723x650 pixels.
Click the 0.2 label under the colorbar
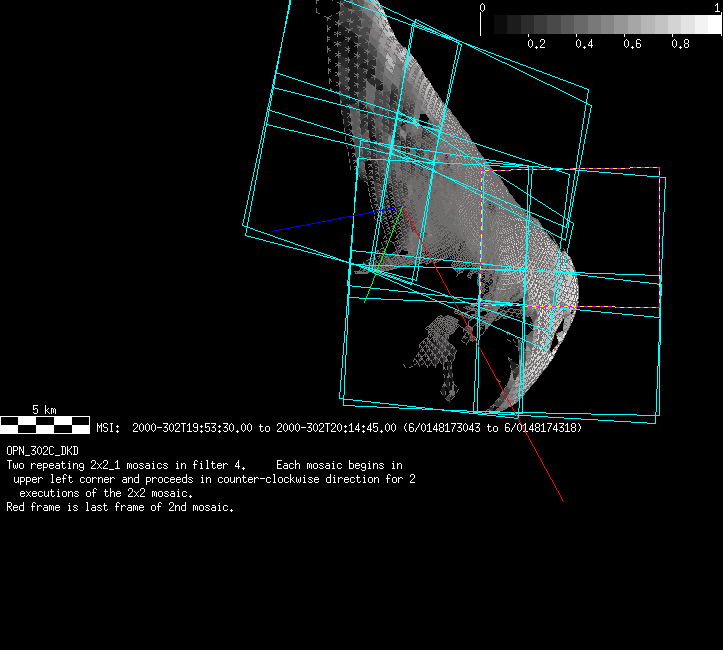point(536,44)
